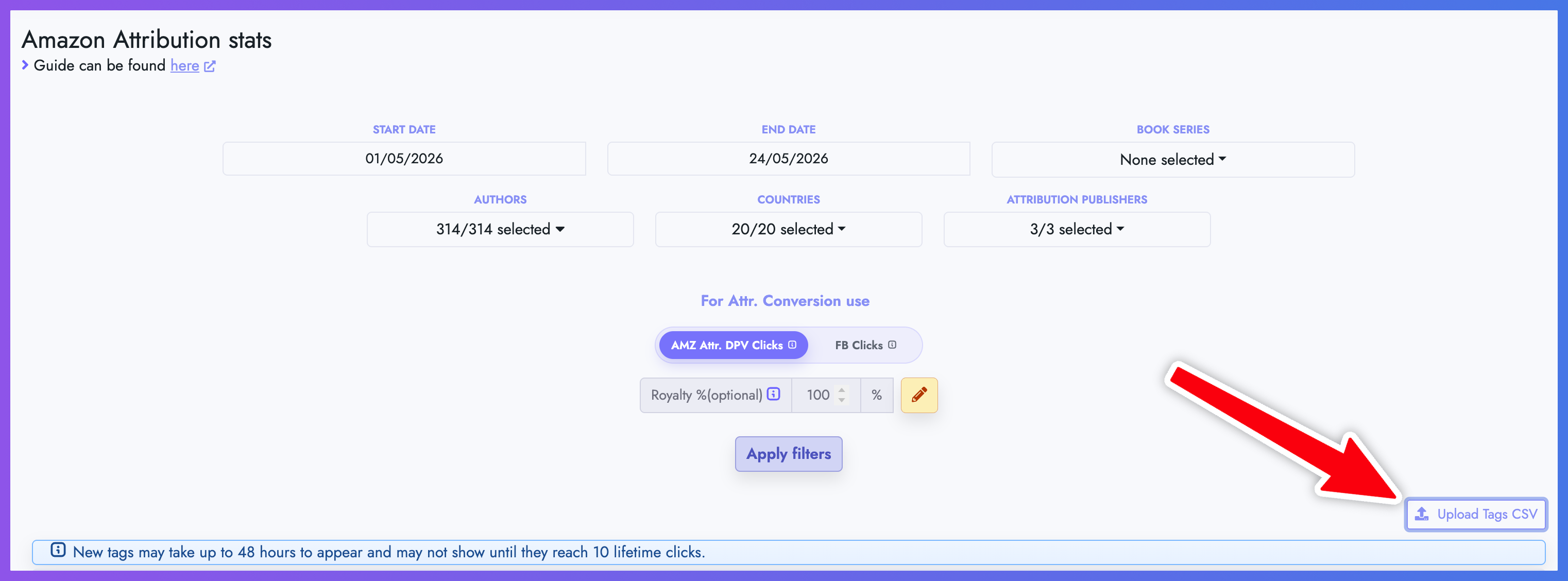The width and height of the screenshot is (1568, 581).
Task: Open the Countries 20/20 selected dropdown
Action: point(788,229)
